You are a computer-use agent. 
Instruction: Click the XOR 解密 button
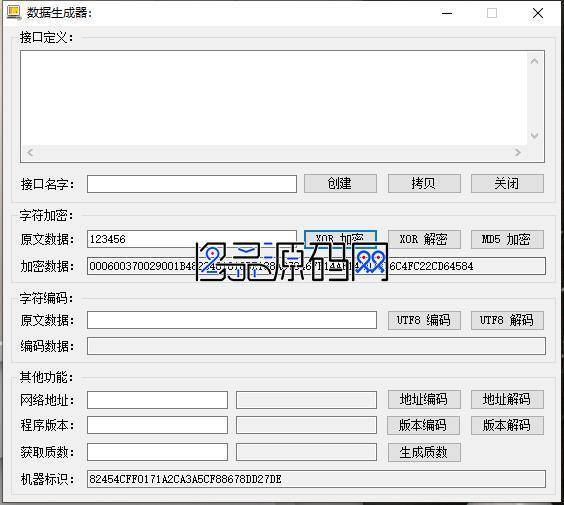pyautogui.click(x=424, y=239)
